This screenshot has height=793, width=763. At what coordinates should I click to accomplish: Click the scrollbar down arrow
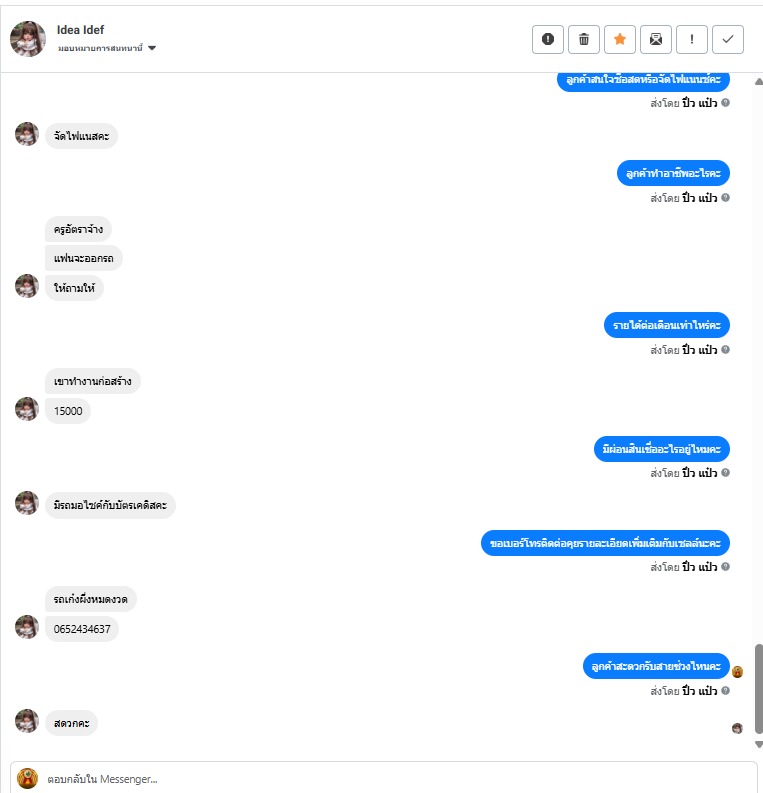(758, 744)
